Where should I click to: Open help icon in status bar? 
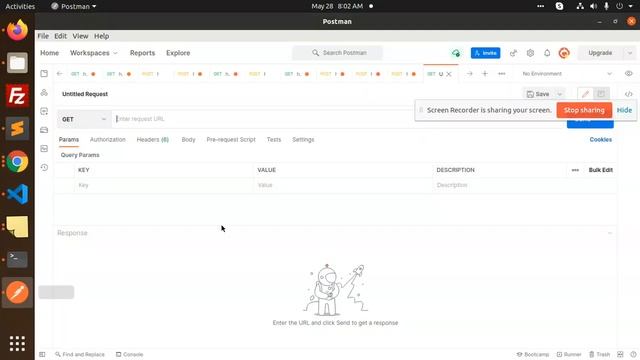click(633, 354)
